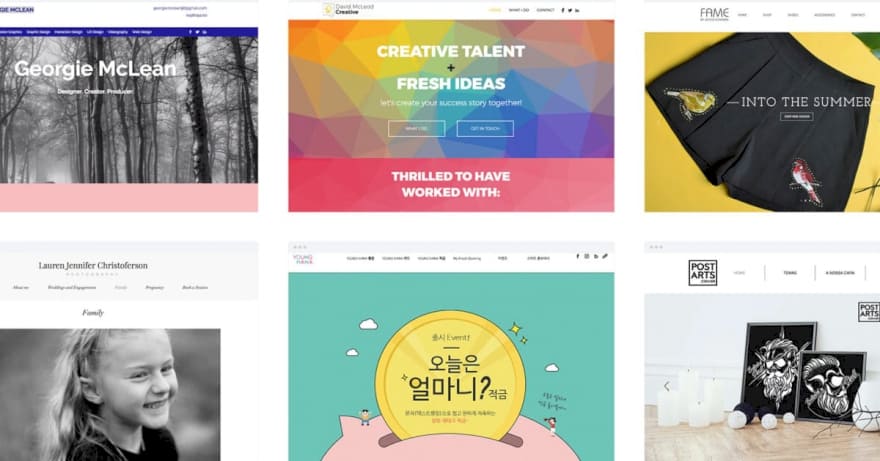This screenshot has height=461, width=880.
Task: Open WHAT I DO menu item
Action: (519, 10)
